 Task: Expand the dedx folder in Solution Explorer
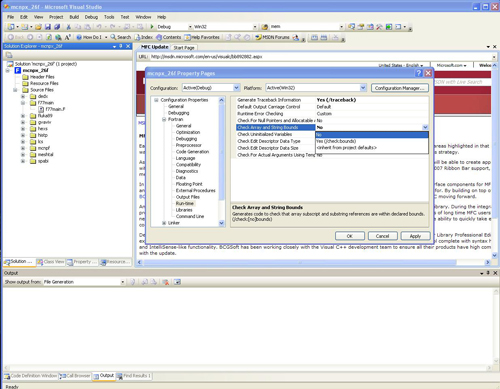[23, 96]
